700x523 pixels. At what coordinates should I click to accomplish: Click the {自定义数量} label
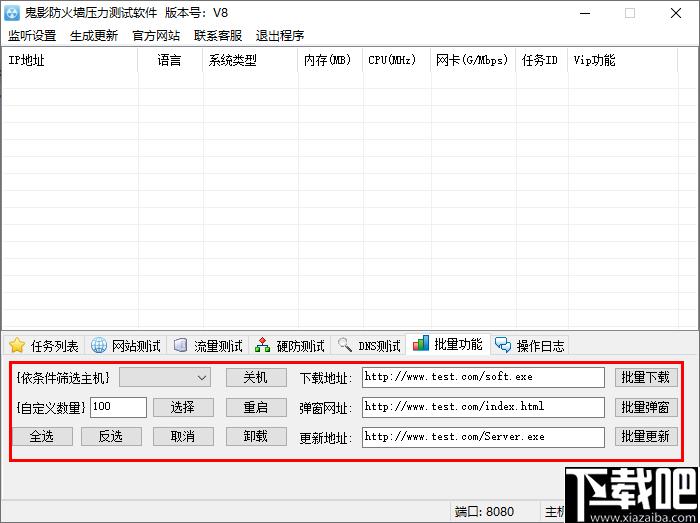[x=50, y=407]
